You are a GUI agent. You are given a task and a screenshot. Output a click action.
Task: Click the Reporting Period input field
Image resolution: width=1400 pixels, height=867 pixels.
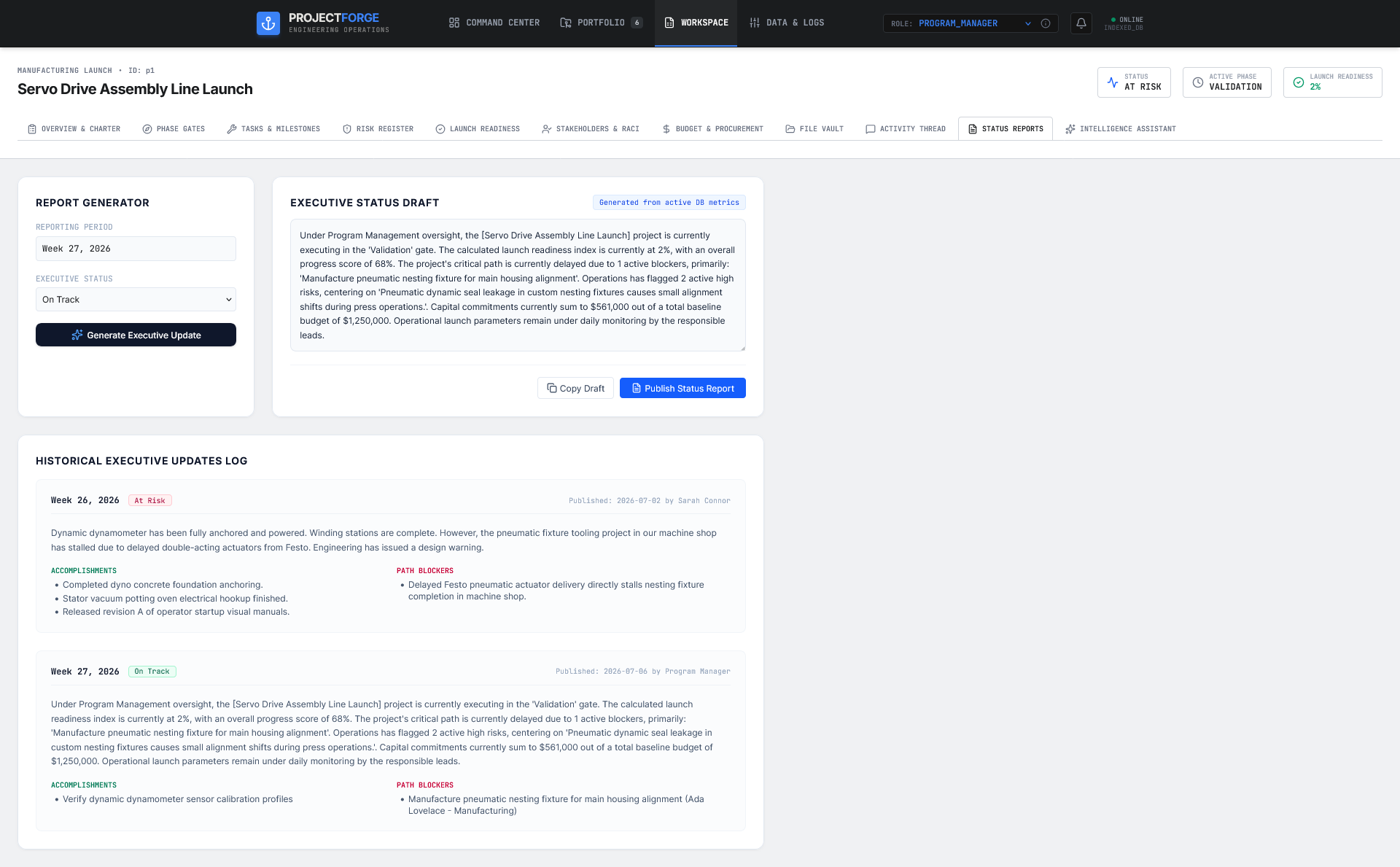click(136, 249)
